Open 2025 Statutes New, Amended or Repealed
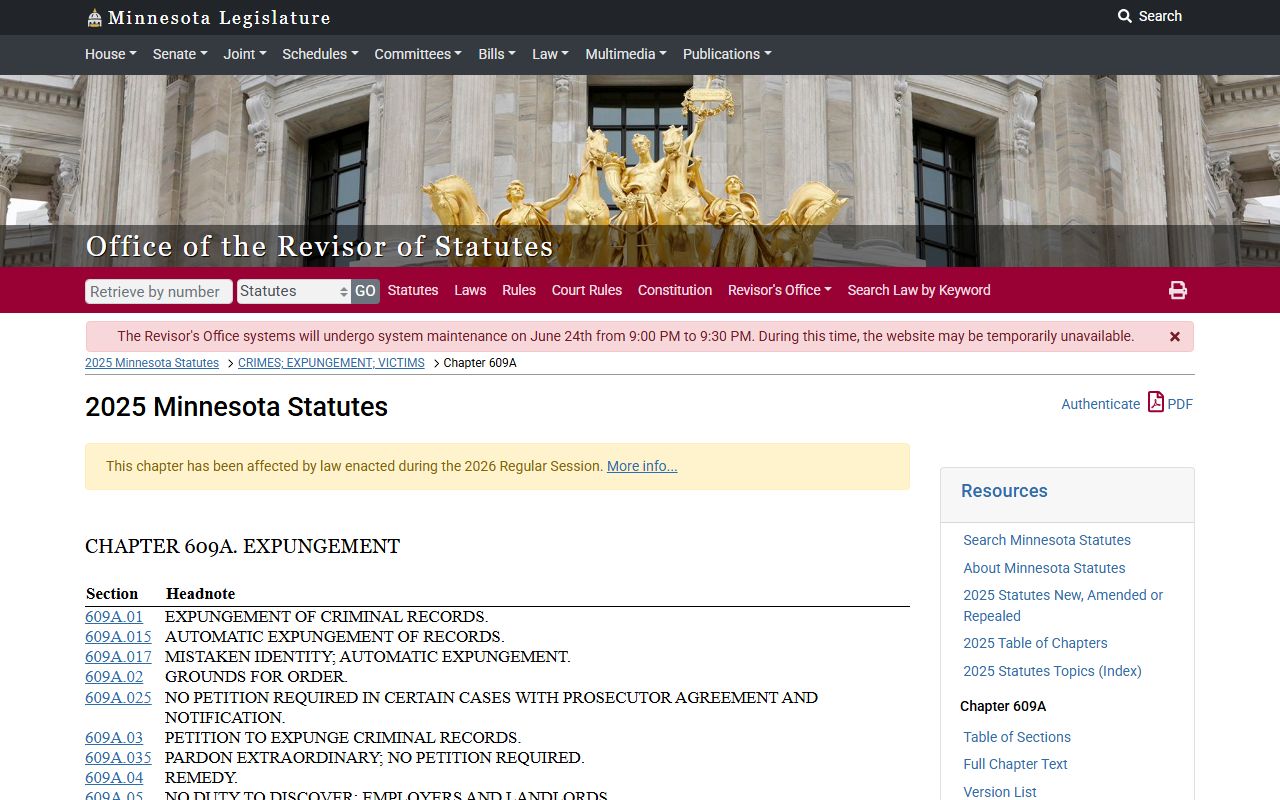 tap(1063, 605)
